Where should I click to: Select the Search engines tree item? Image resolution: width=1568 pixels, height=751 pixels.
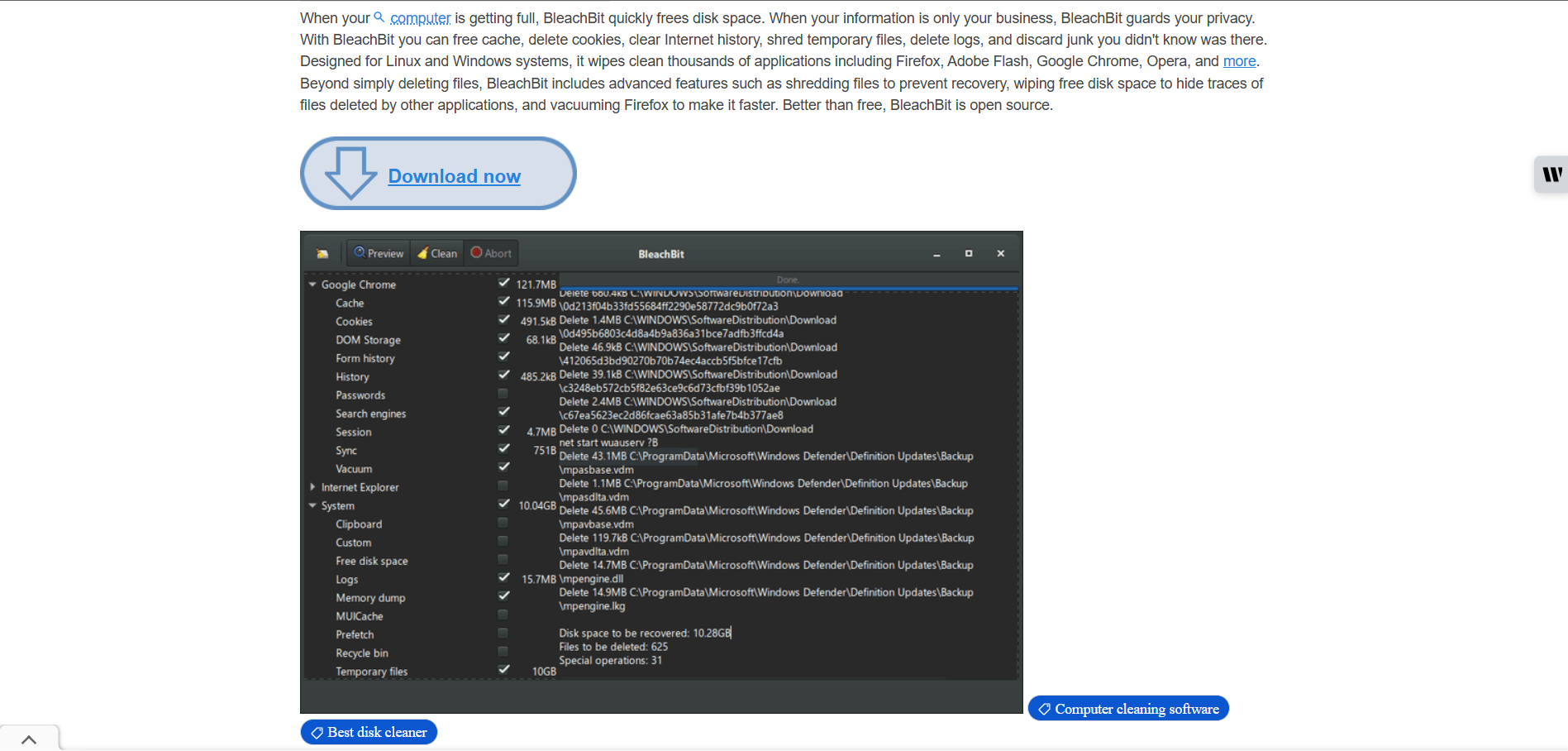370,414
